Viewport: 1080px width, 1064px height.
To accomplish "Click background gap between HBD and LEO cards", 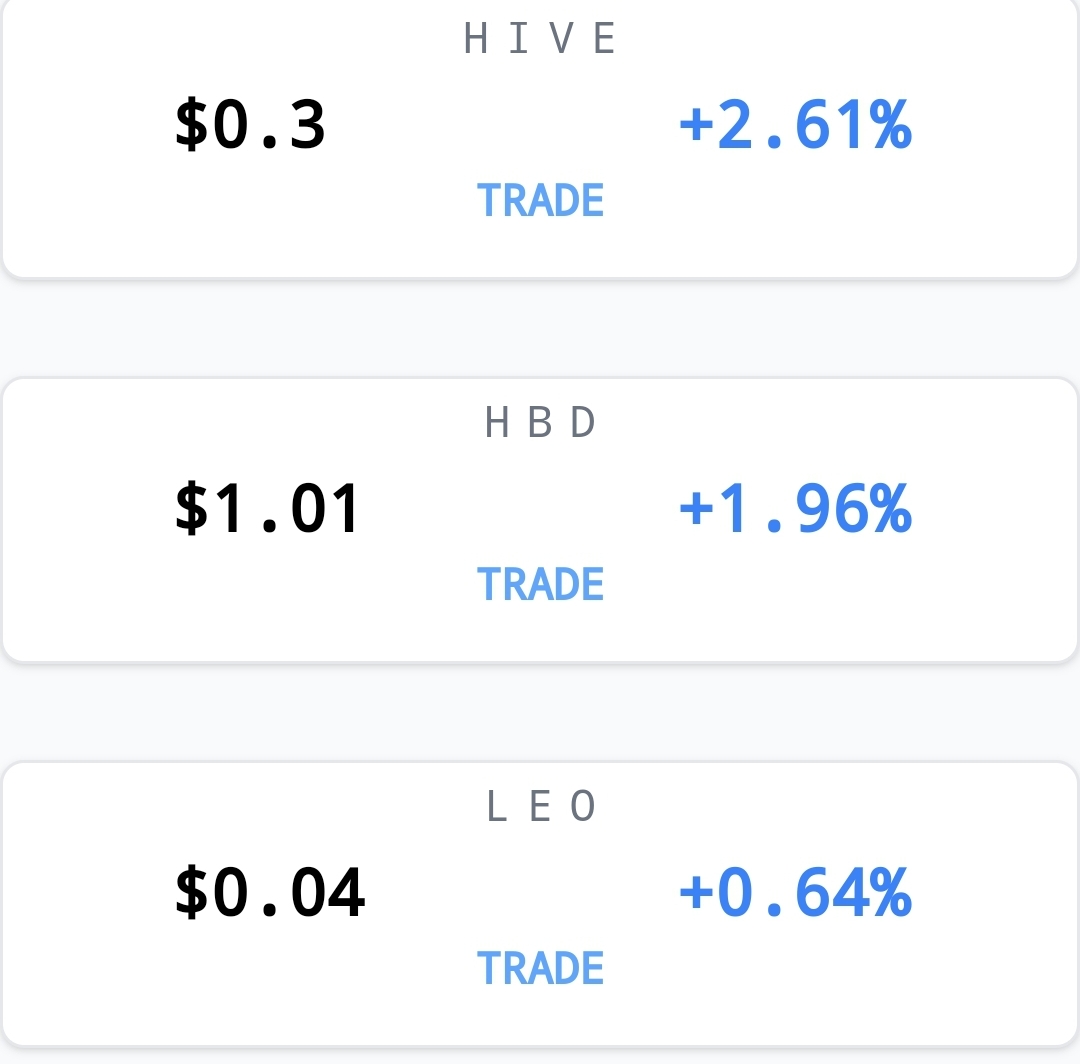I will point(540,712).
